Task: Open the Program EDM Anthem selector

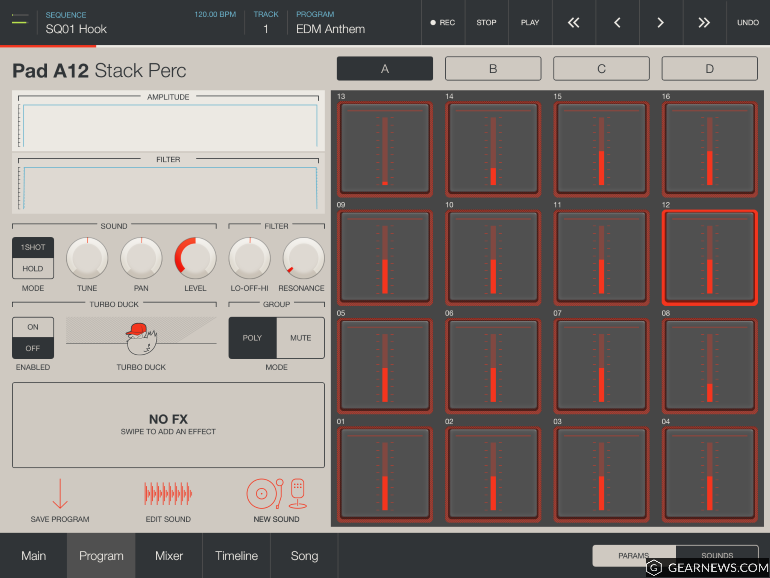Action: (x=330, y=23)
